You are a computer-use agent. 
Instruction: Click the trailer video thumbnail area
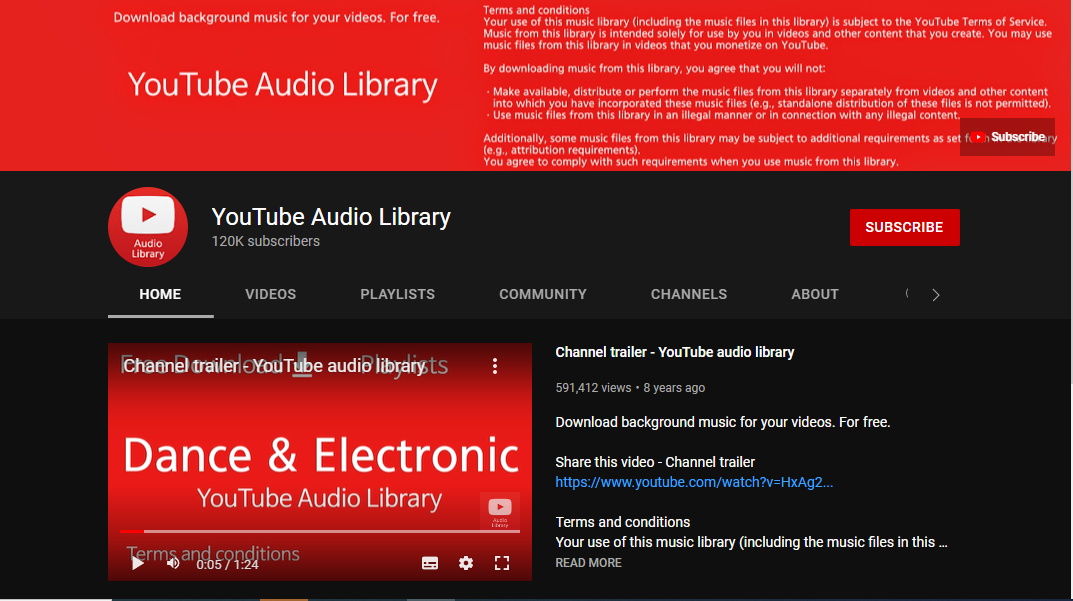point(320,462)
